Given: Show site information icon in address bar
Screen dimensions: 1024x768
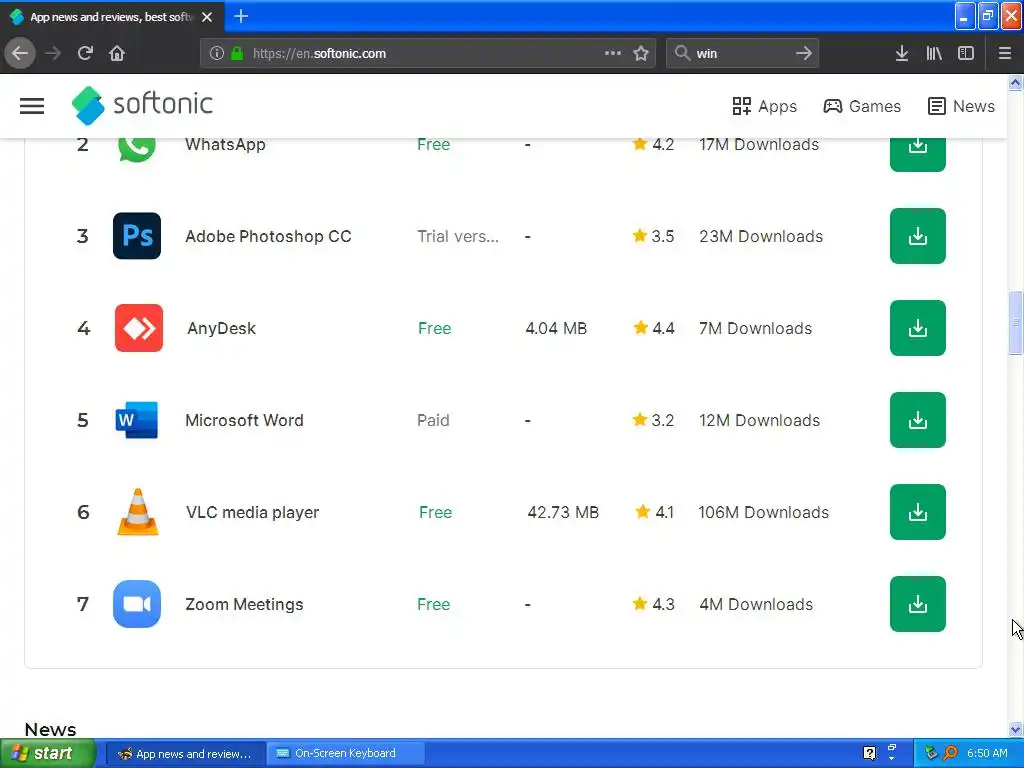Looking at the screenshot, I should tap(217, 54).
